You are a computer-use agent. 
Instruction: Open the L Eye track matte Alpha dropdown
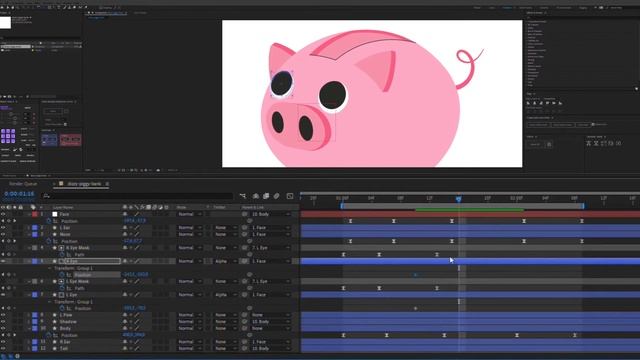tap(225, 295)
